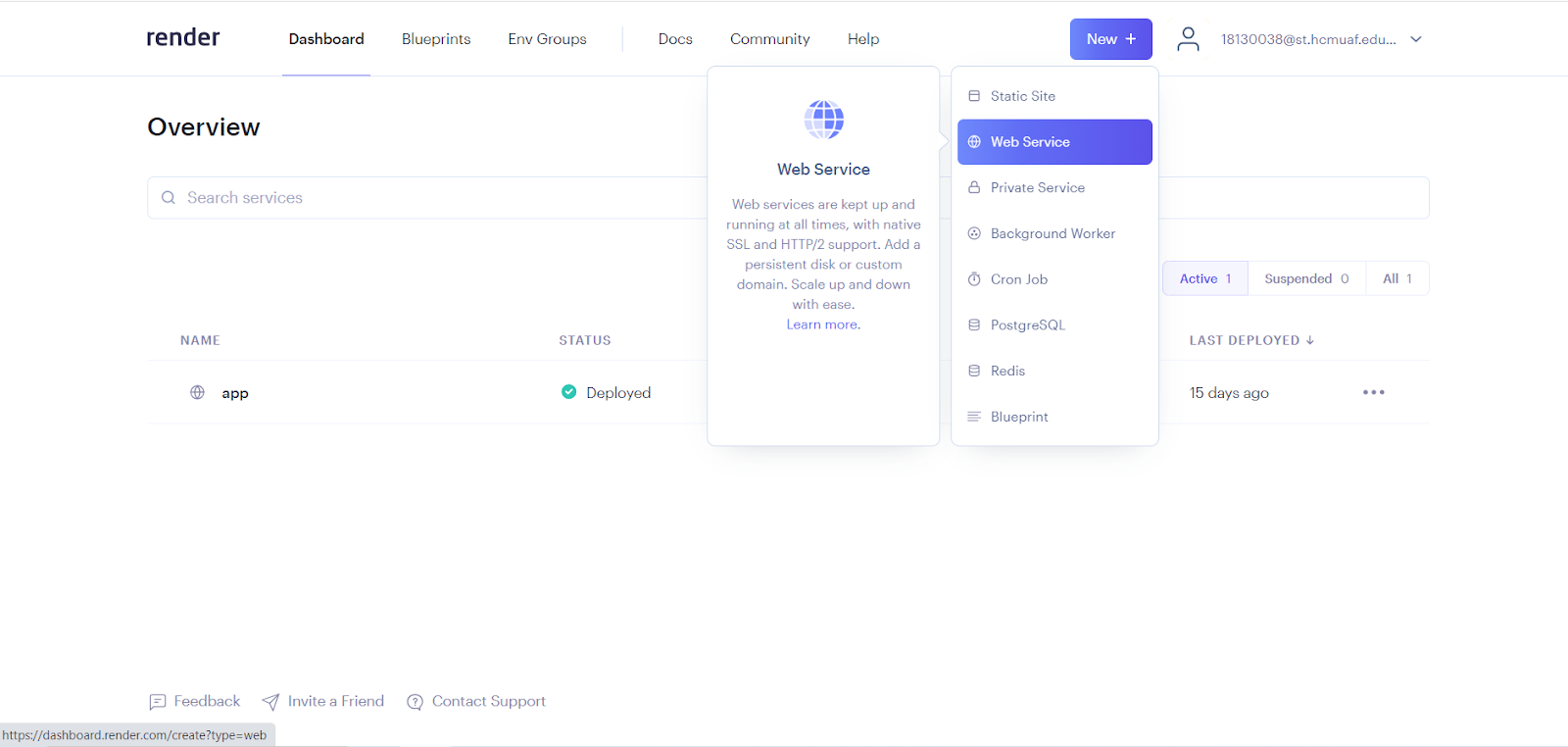
Task: Click the magnifier icon in search bar
Action: tap(169, 198)
